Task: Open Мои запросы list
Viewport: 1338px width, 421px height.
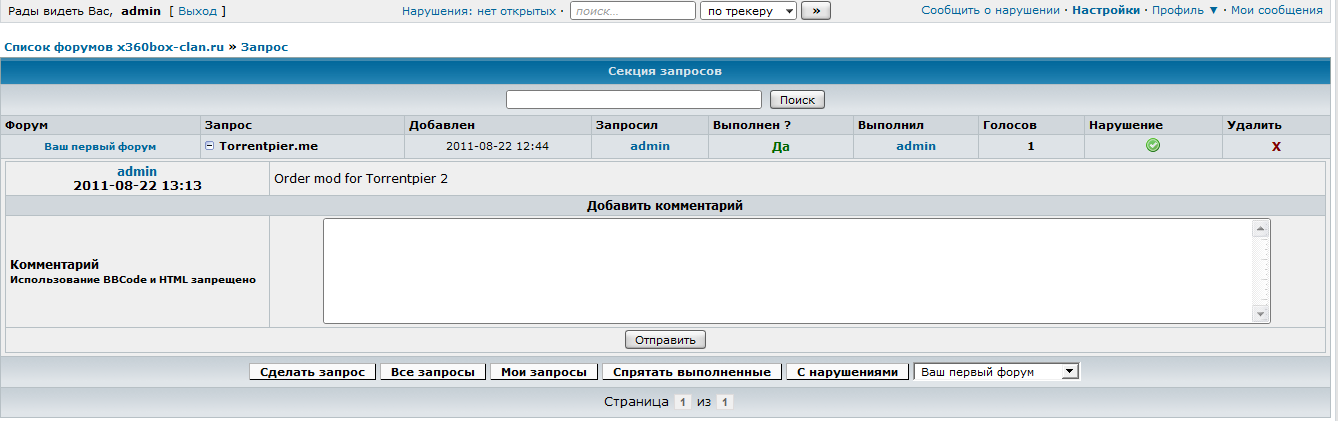Action: point(543,372)
